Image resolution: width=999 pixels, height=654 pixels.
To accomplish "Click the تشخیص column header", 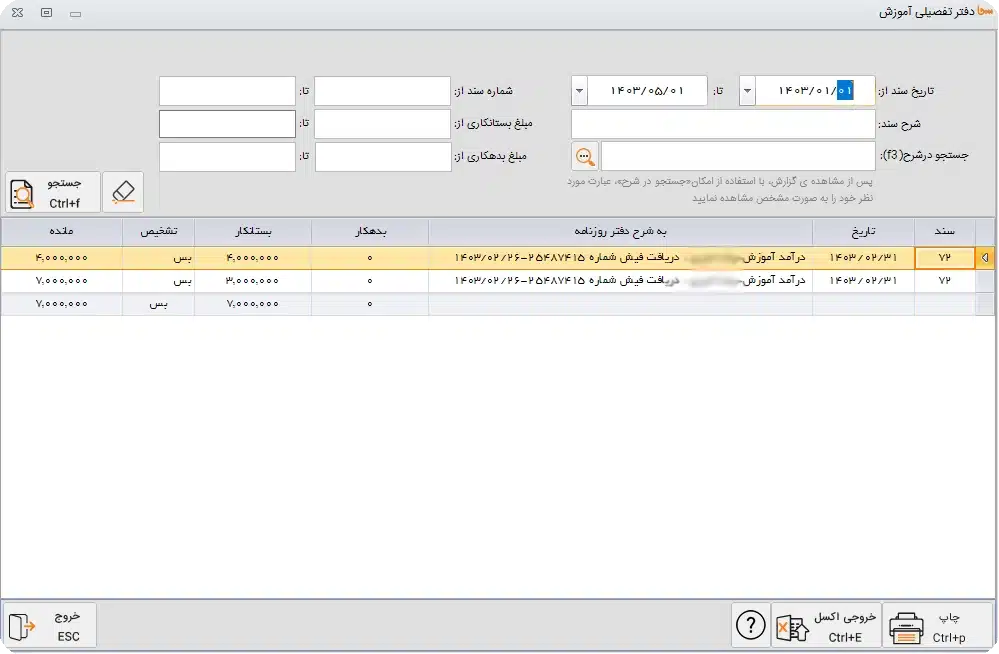I will tap(159, 231).
